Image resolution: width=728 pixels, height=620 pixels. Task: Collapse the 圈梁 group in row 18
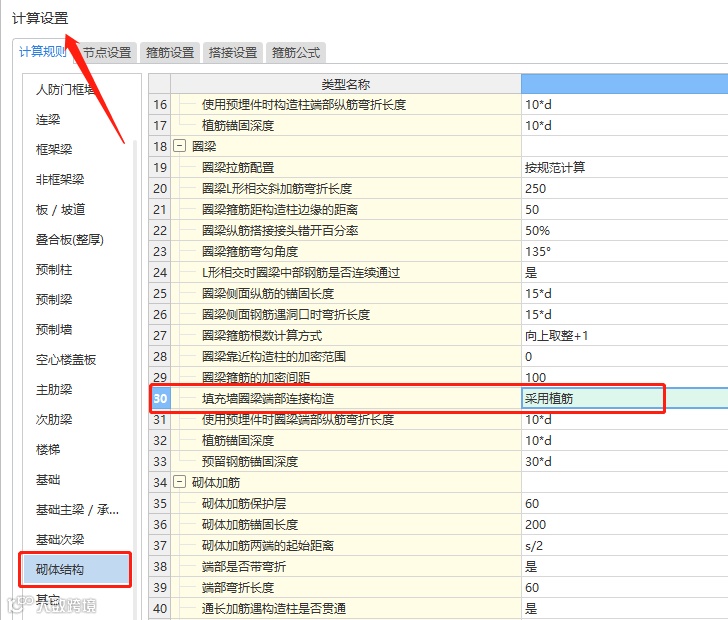179,146
